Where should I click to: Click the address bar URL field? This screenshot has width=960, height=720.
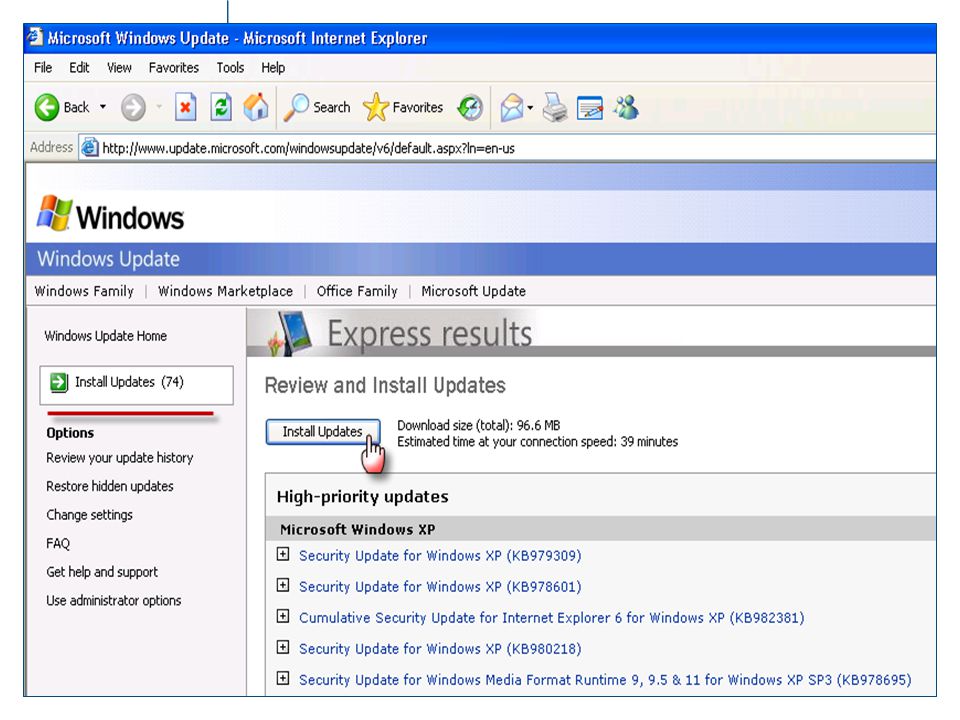(507, 148)
